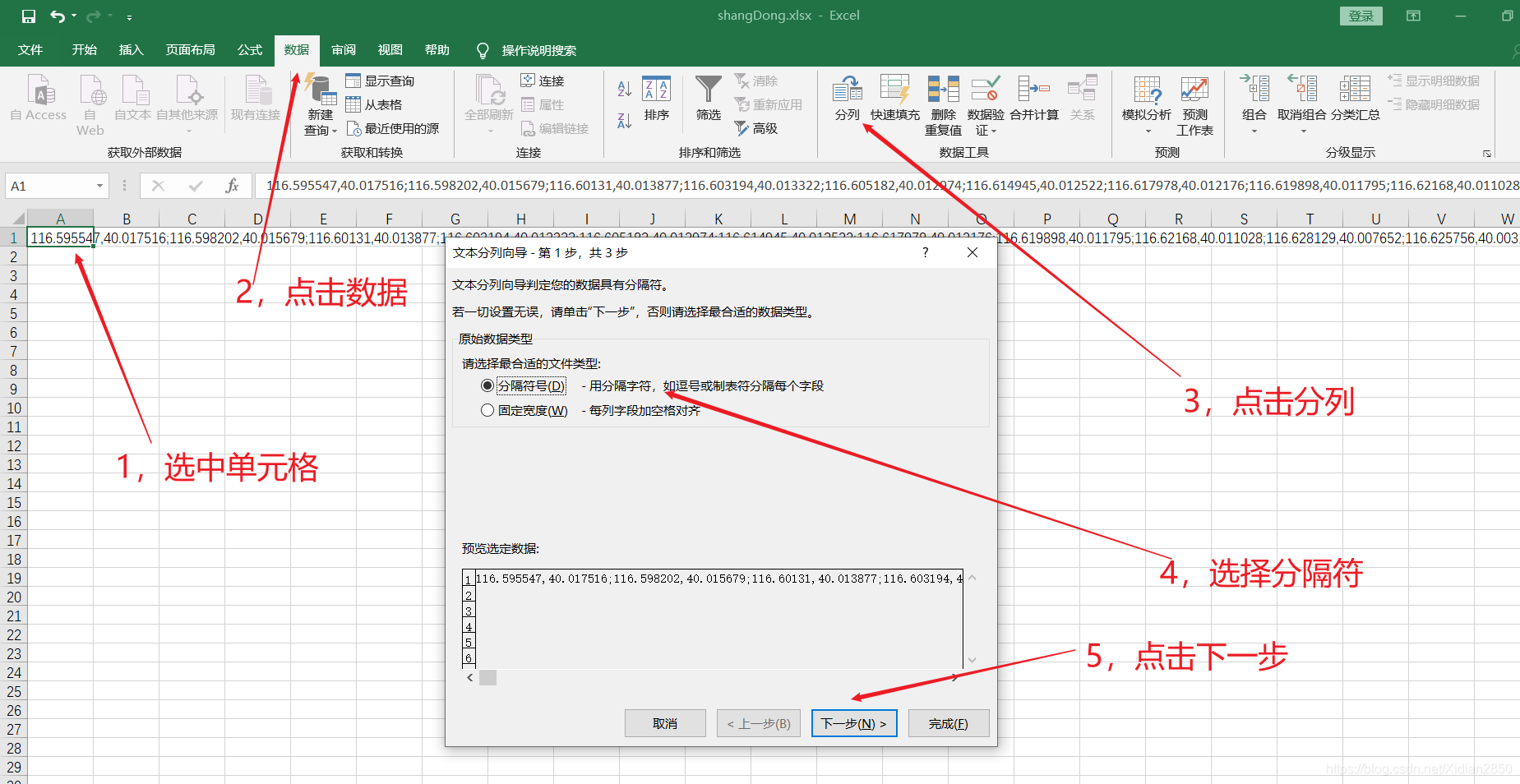Expand the 新建查询 dropdown
This screenshot has height=784, width=1520.
click(x=335, y=131)
